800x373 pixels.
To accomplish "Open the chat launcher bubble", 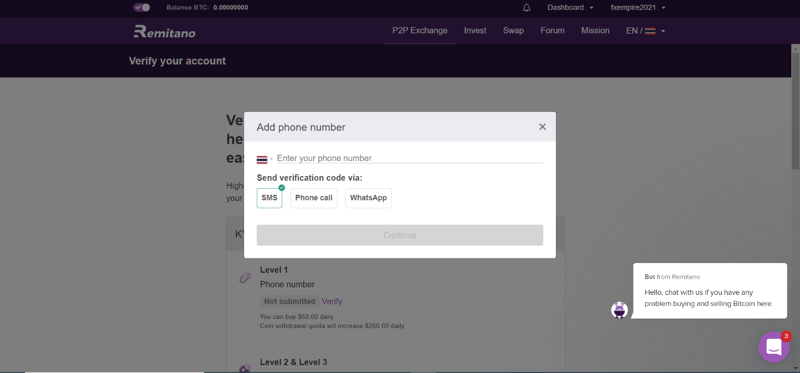I will coord(773,347).
